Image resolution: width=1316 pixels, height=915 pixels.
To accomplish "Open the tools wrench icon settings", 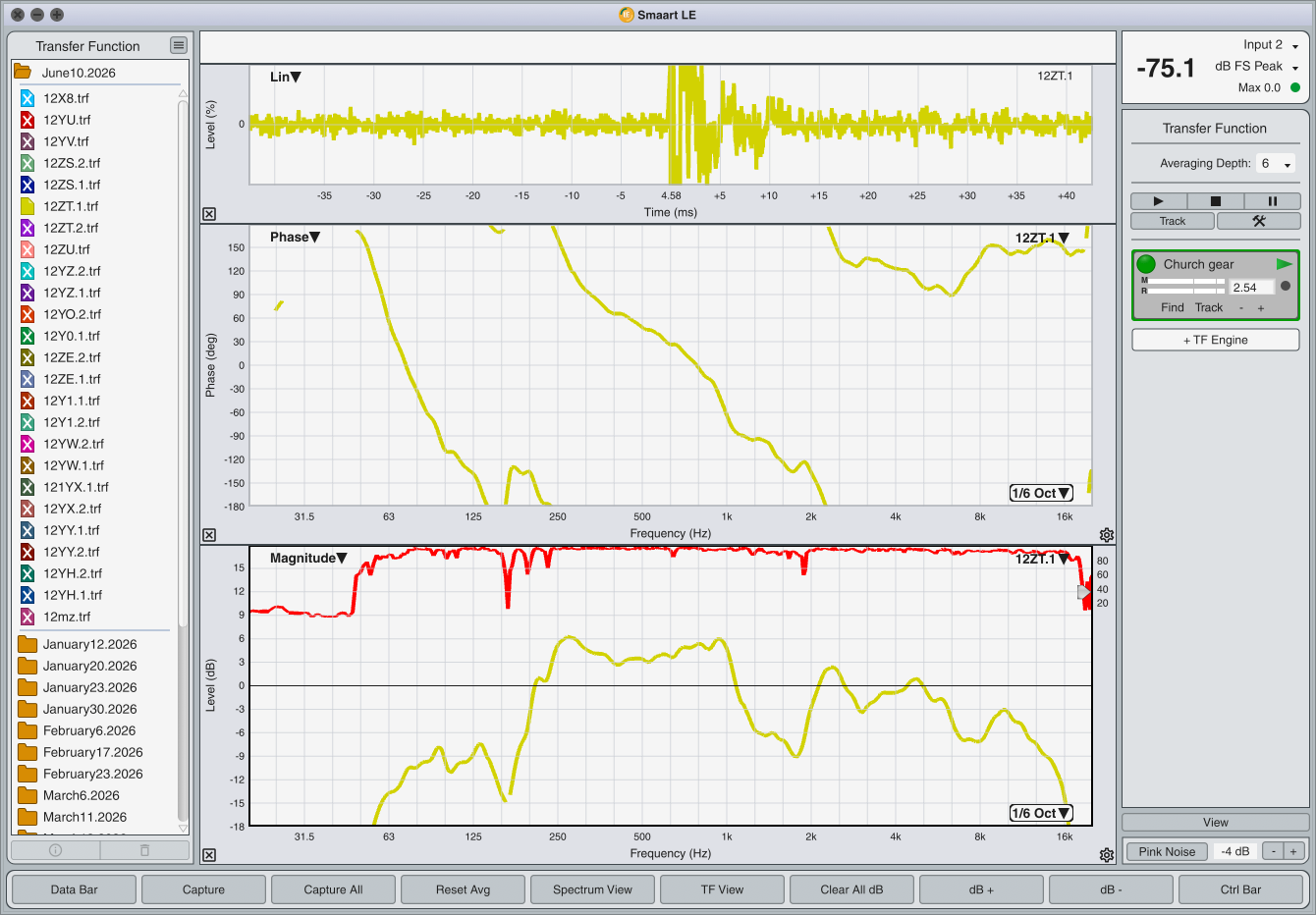I will (1259, 221).
